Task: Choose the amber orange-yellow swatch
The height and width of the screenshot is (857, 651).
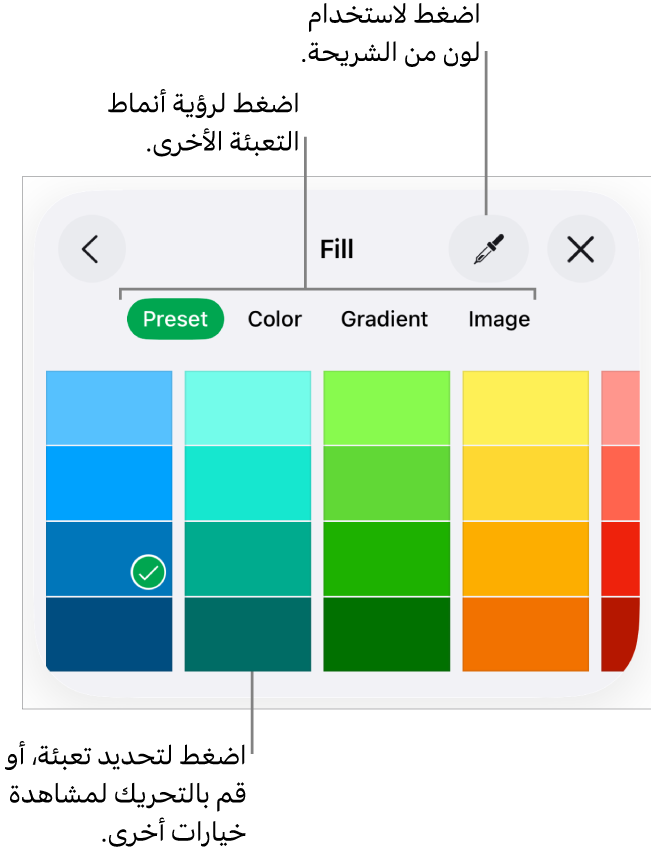Action: 525,559
